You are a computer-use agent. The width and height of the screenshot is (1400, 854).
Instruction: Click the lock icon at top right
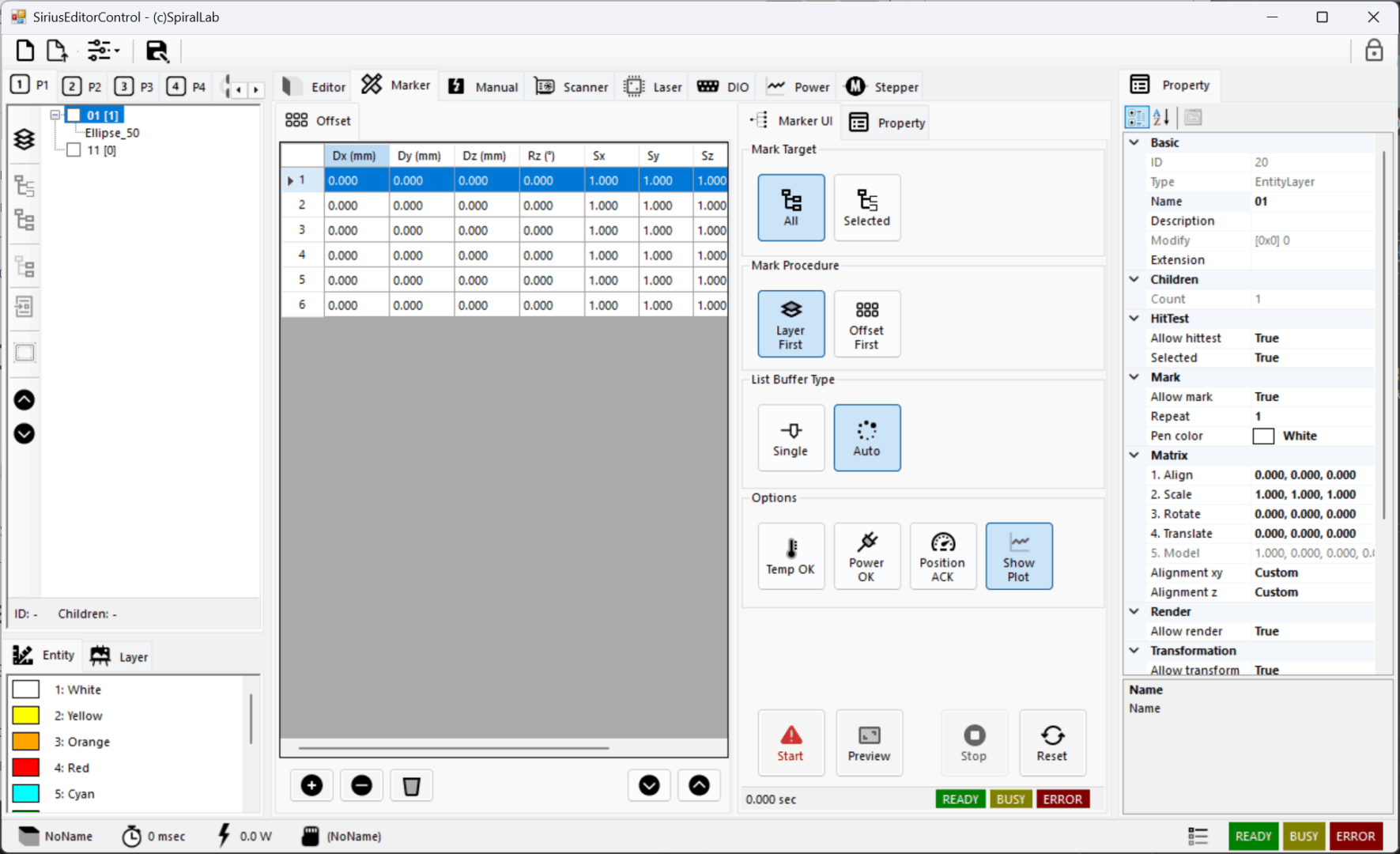pos(1374,51)
